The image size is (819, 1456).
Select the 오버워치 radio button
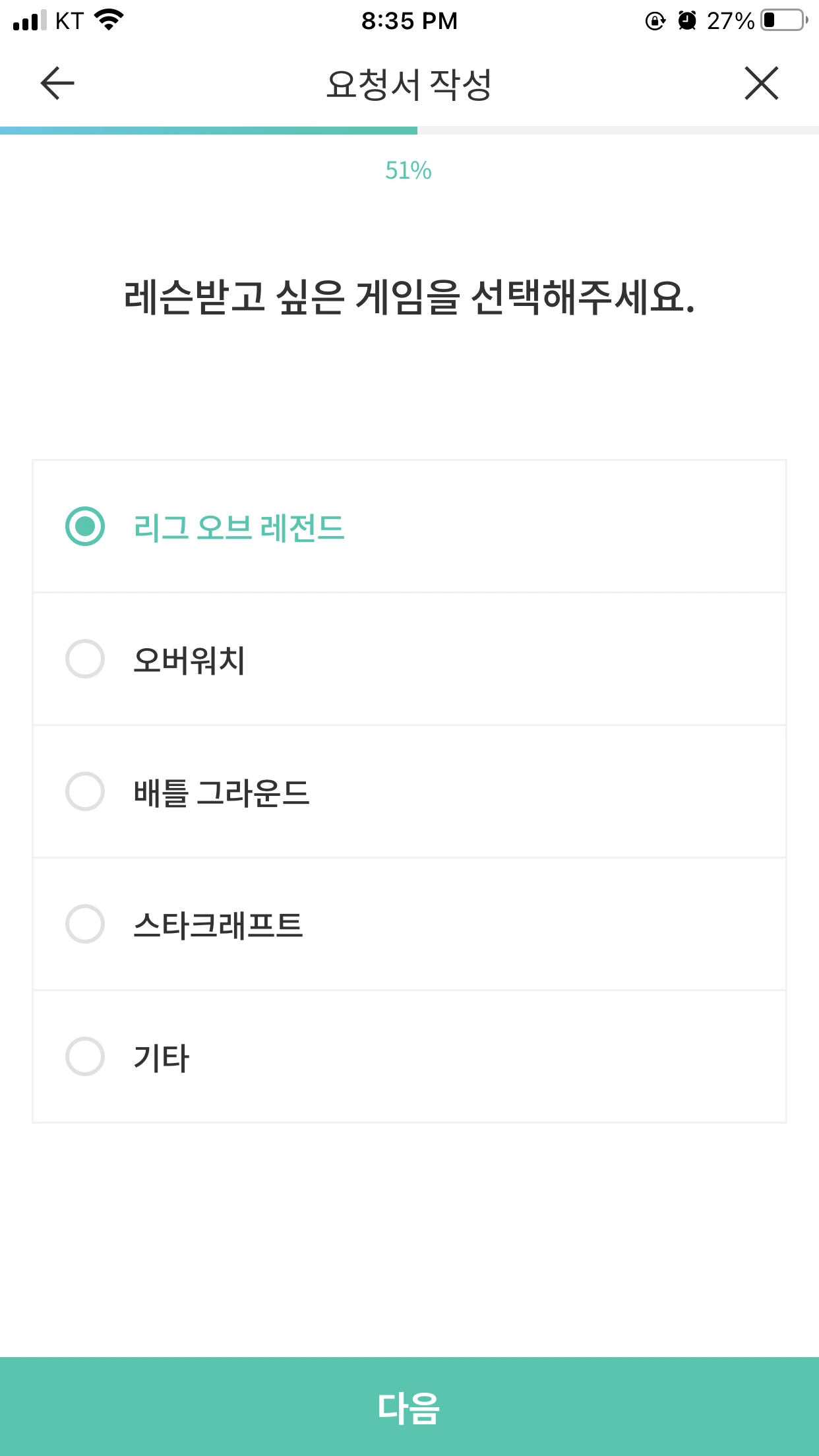pos(85,657)
